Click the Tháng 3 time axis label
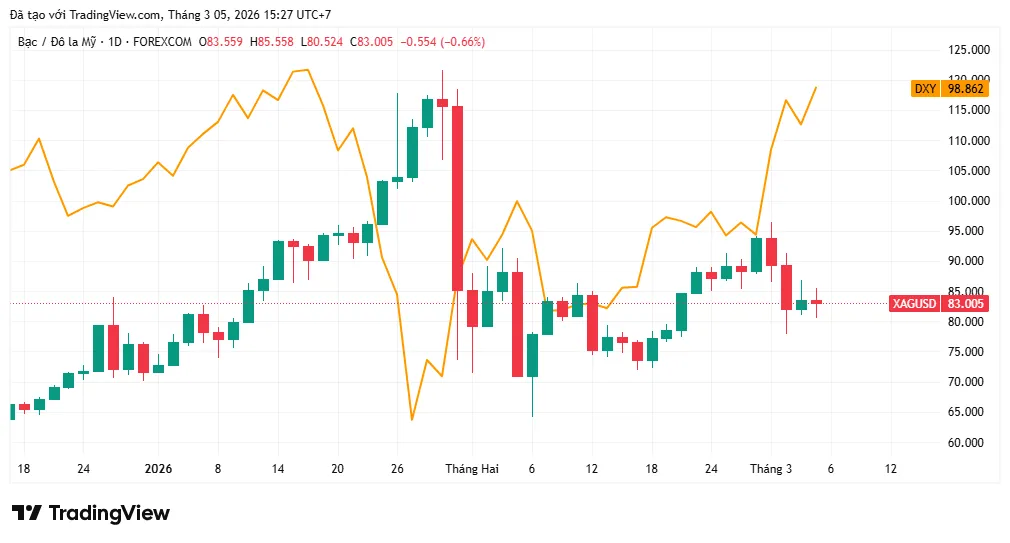Screen dimensions: 1010x543 (x=770, y=469)
